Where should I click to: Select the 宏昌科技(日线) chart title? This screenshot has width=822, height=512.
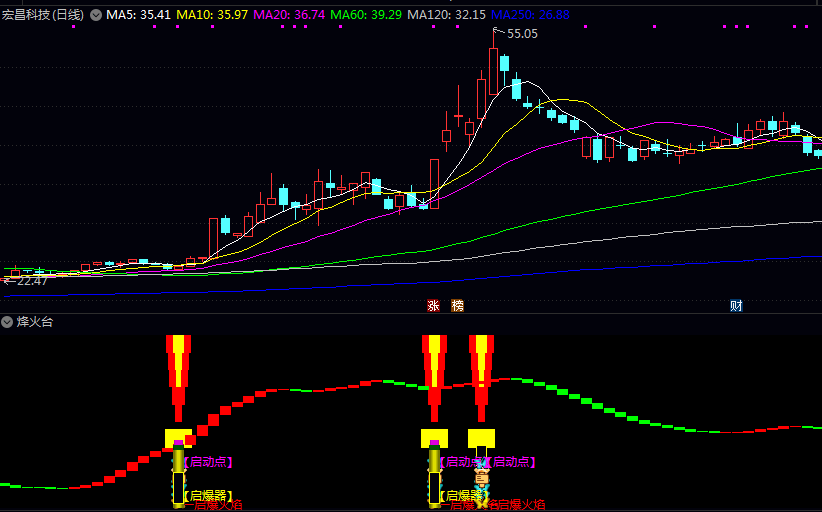coord(42,15)
